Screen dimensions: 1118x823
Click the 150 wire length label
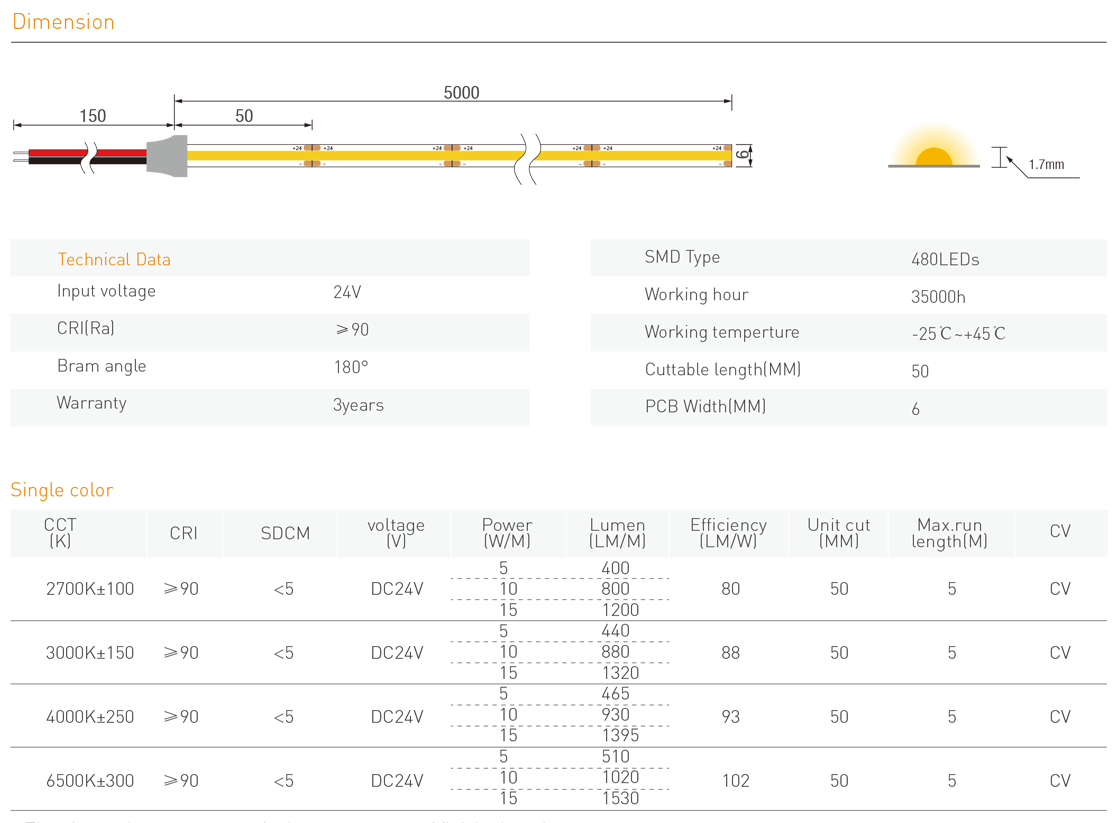[92, 116]
